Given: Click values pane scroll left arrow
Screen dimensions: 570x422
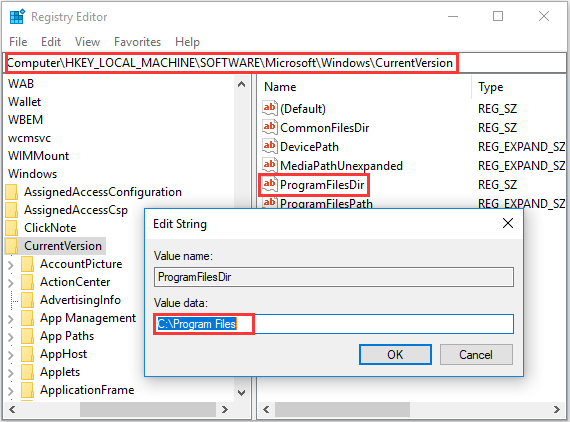Looking at the screenshot, I should click(x=266, y=410).
